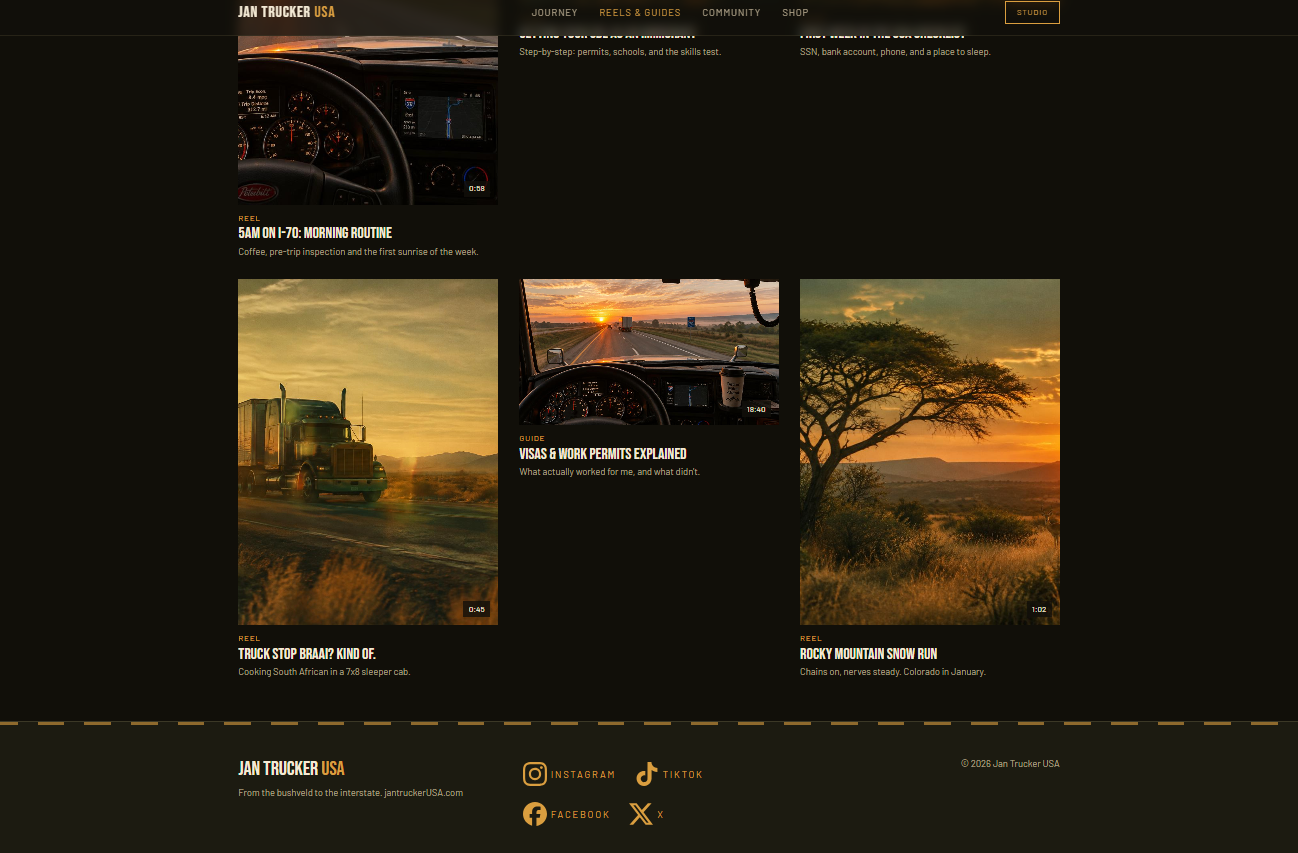
Task: Open the Community nav item
Action: point(731,13)
